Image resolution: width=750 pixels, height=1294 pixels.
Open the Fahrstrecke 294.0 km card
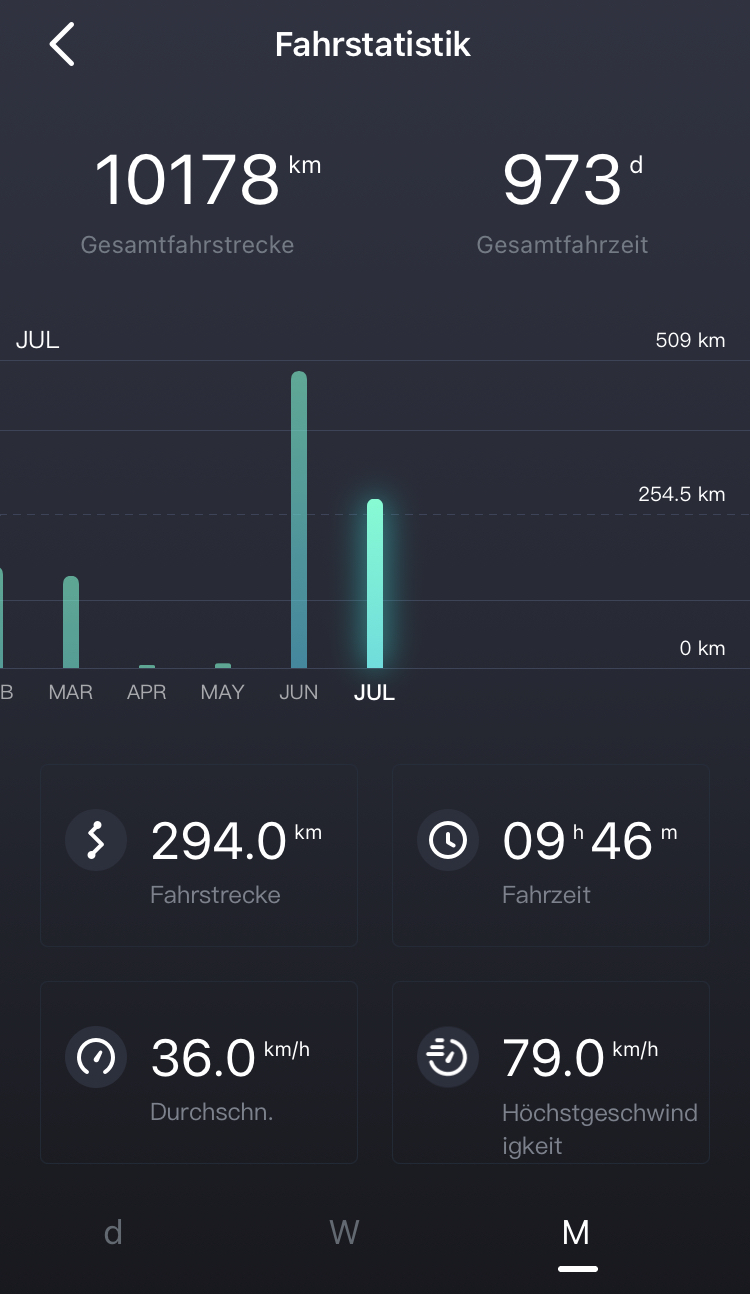[x=199, y=855]
